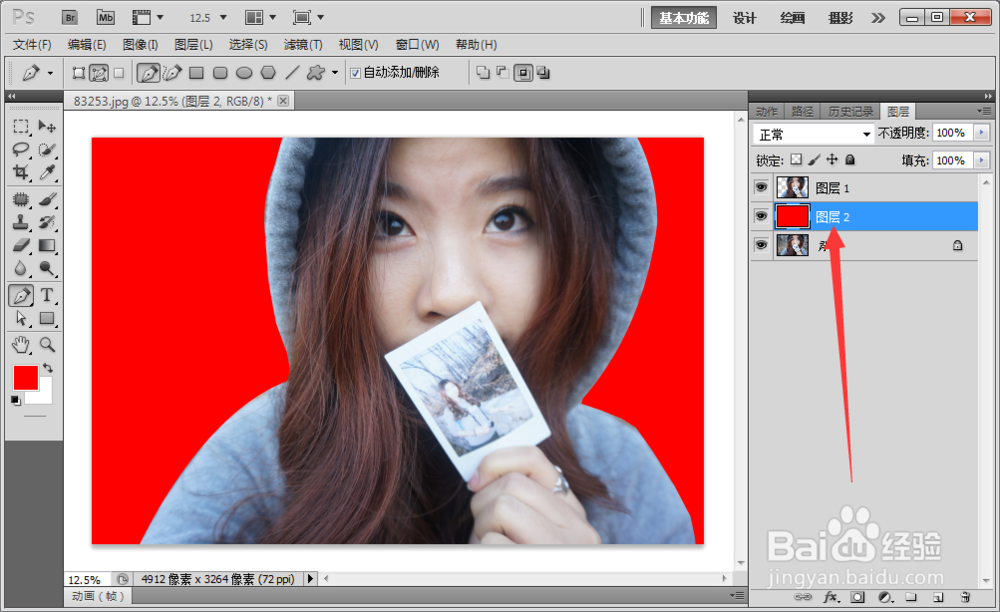Select the Clone Stamp tool

click(x=21, y=222)
